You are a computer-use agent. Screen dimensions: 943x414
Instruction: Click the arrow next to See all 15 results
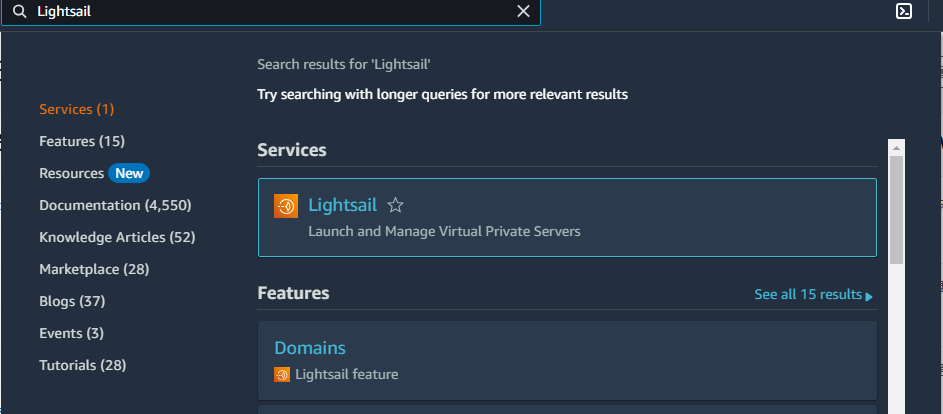[869, 296]
